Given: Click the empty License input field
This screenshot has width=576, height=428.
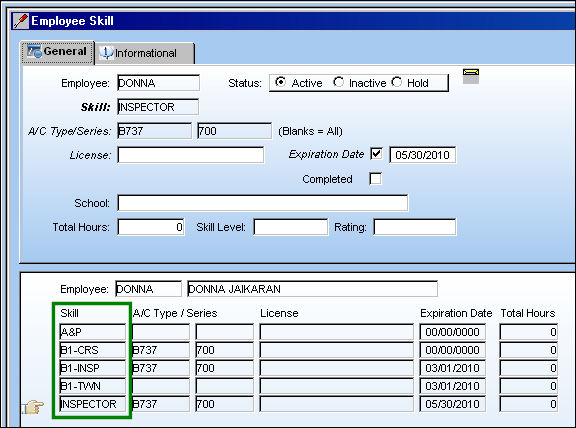Looking at the screenshot, I should click(x=191, y=155).
